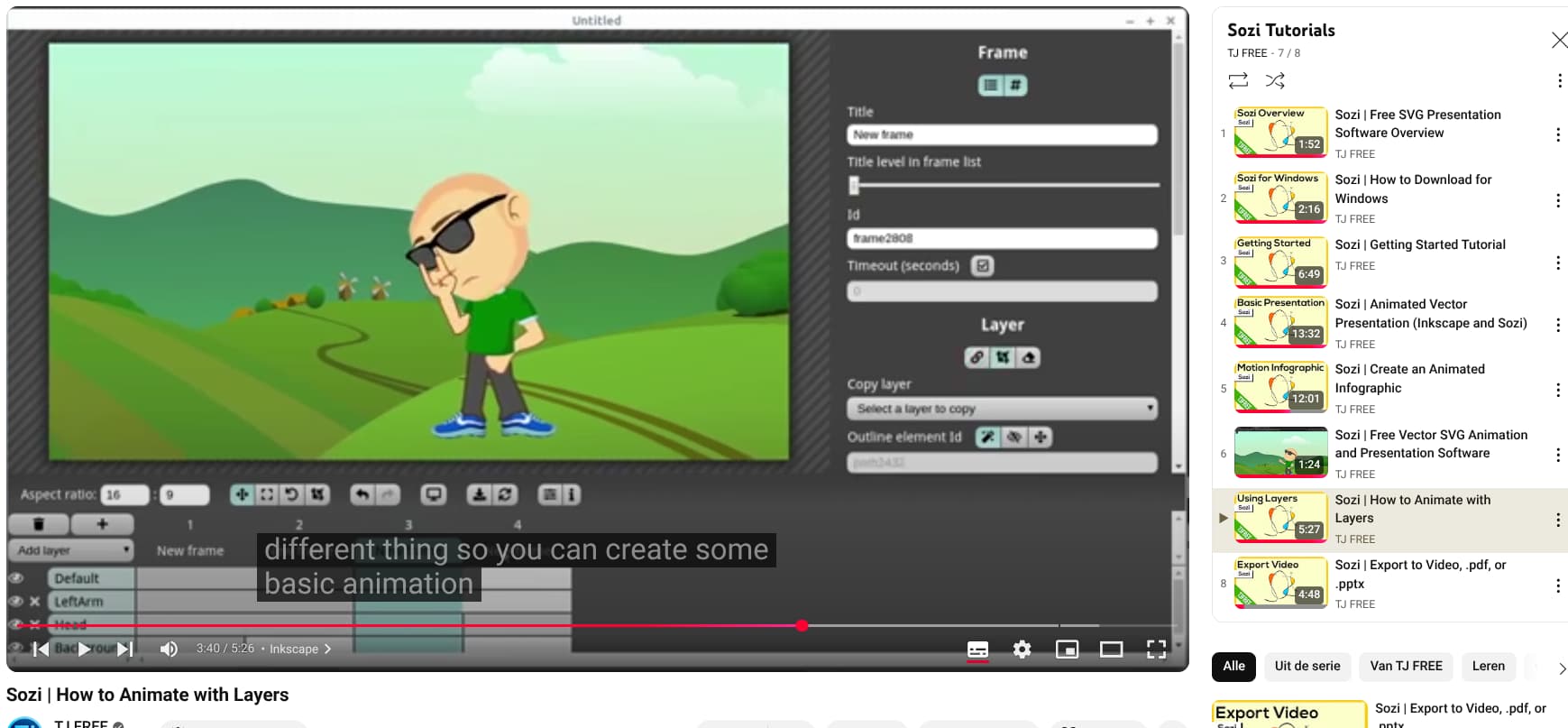Click the Sozi reload icon
This screenshot has height=728, width=1568.
505,494
